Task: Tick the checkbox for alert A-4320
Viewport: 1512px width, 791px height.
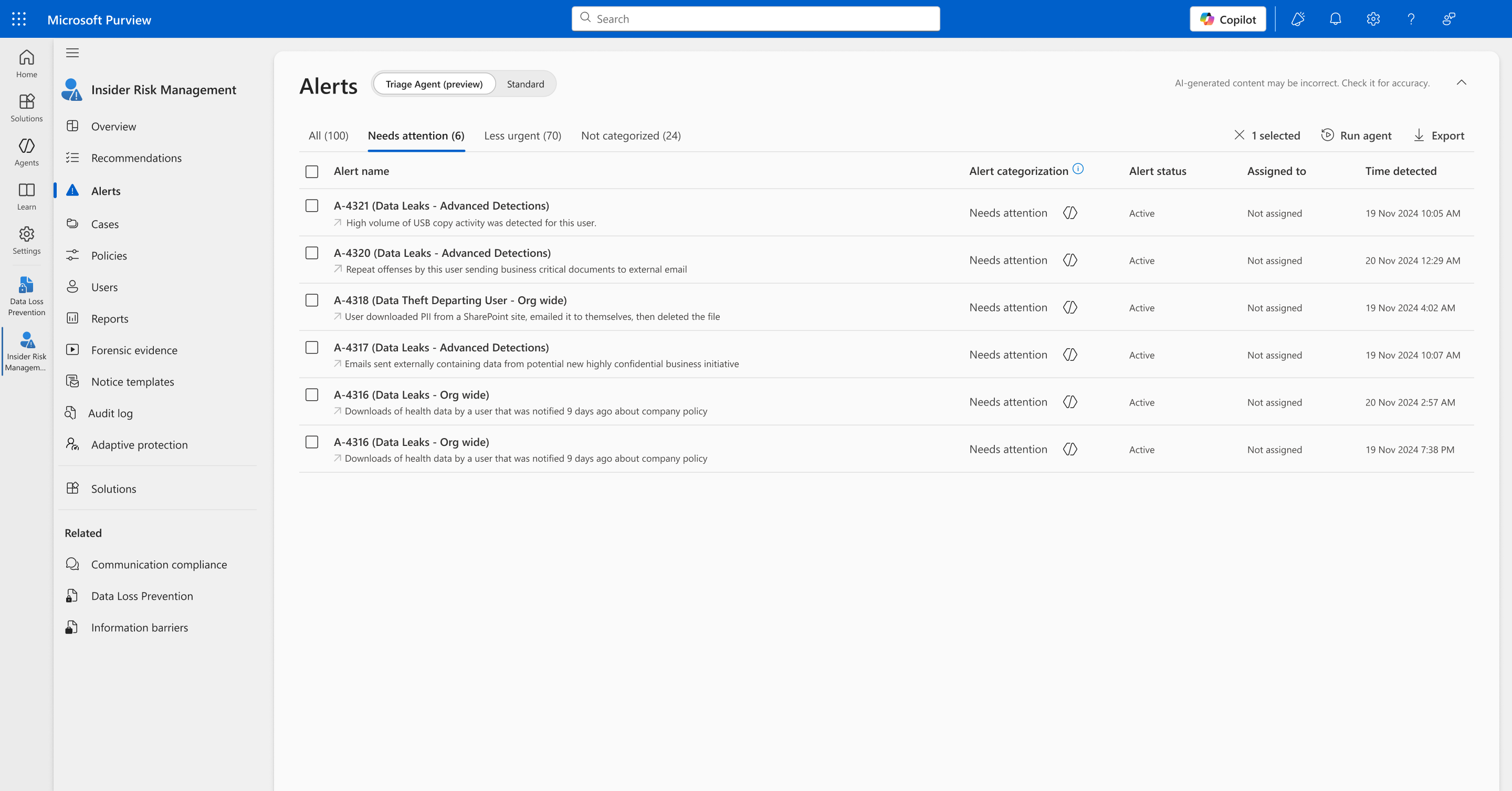Action: click(x=312, y=253)
